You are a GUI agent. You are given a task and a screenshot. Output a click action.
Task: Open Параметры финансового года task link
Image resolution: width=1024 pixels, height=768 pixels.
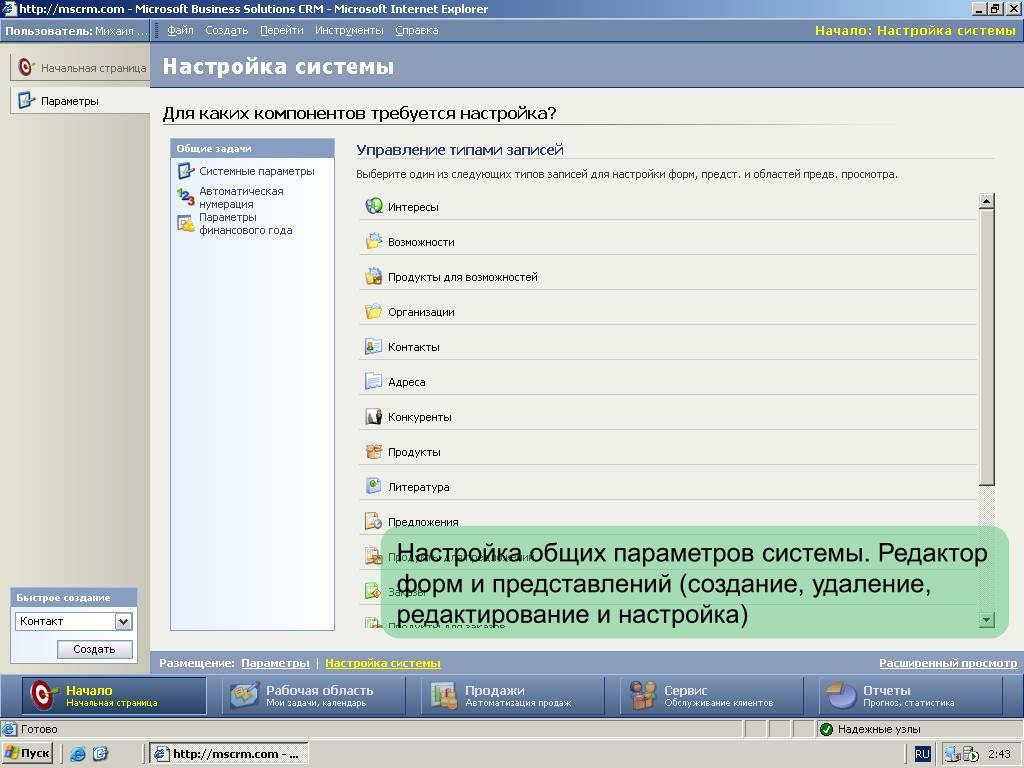point(246,223)
